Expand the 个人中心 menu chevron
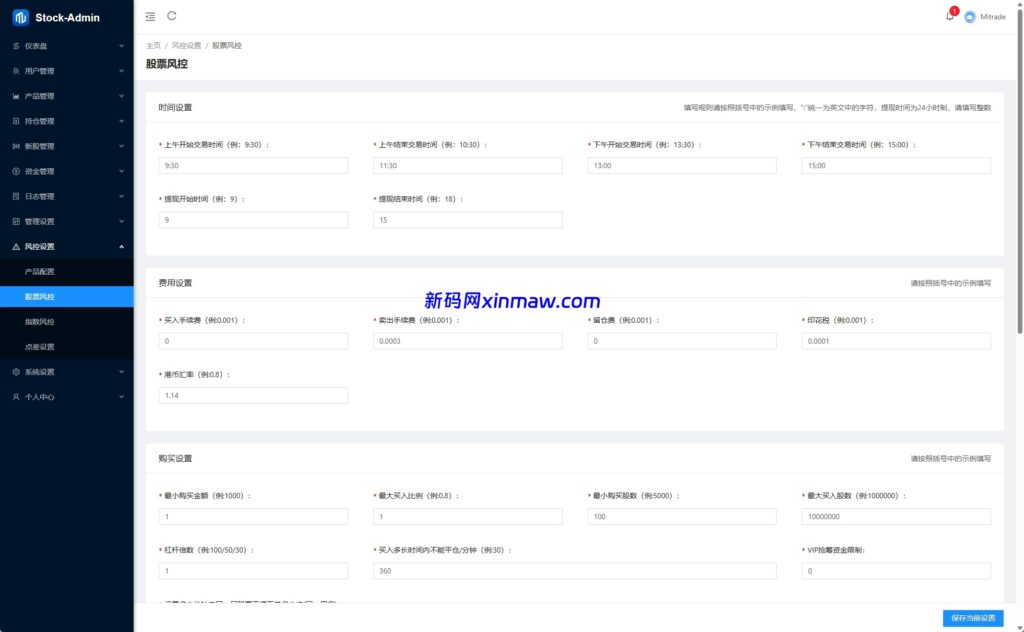Image resolution: width=1024 pixels, height=632 pixels. click(121, 397)
